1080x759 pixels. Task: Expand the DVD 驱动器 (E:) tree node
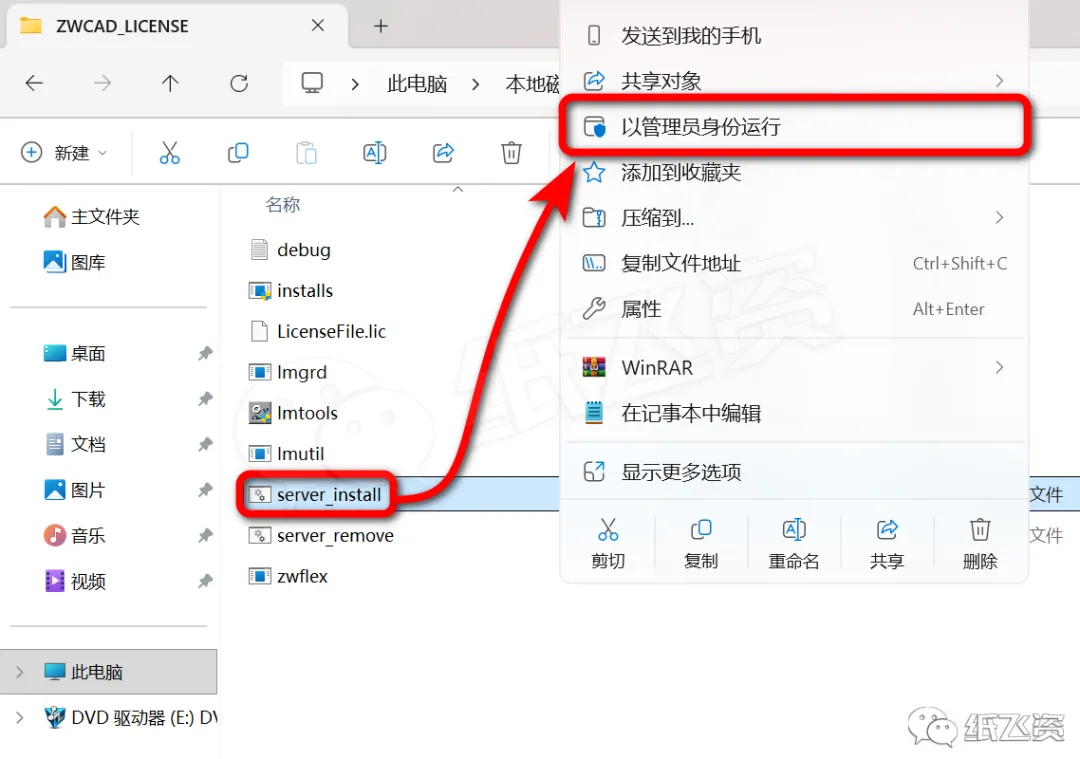pos(19,717)
